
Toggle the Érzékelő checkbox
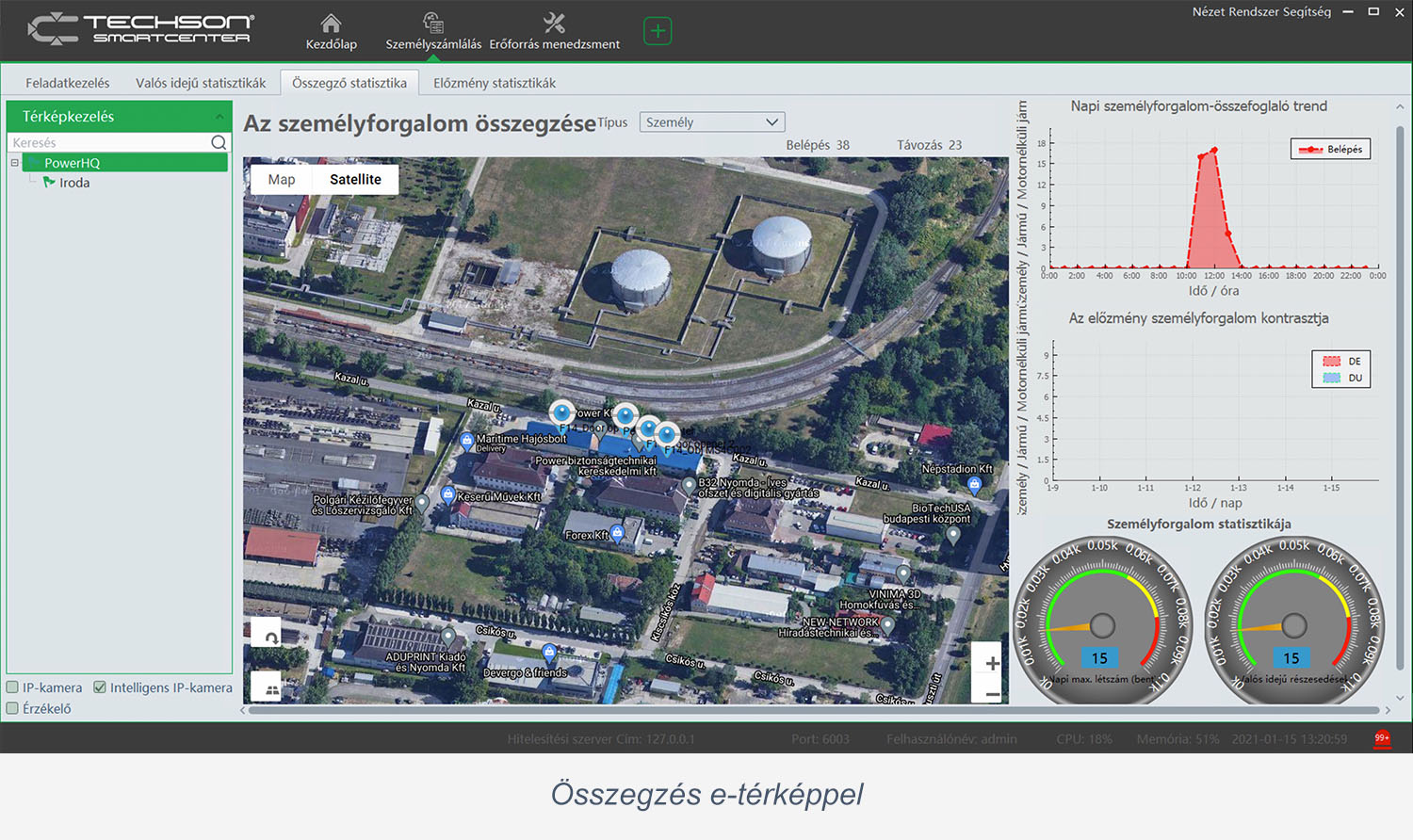[x=13, y=708]
